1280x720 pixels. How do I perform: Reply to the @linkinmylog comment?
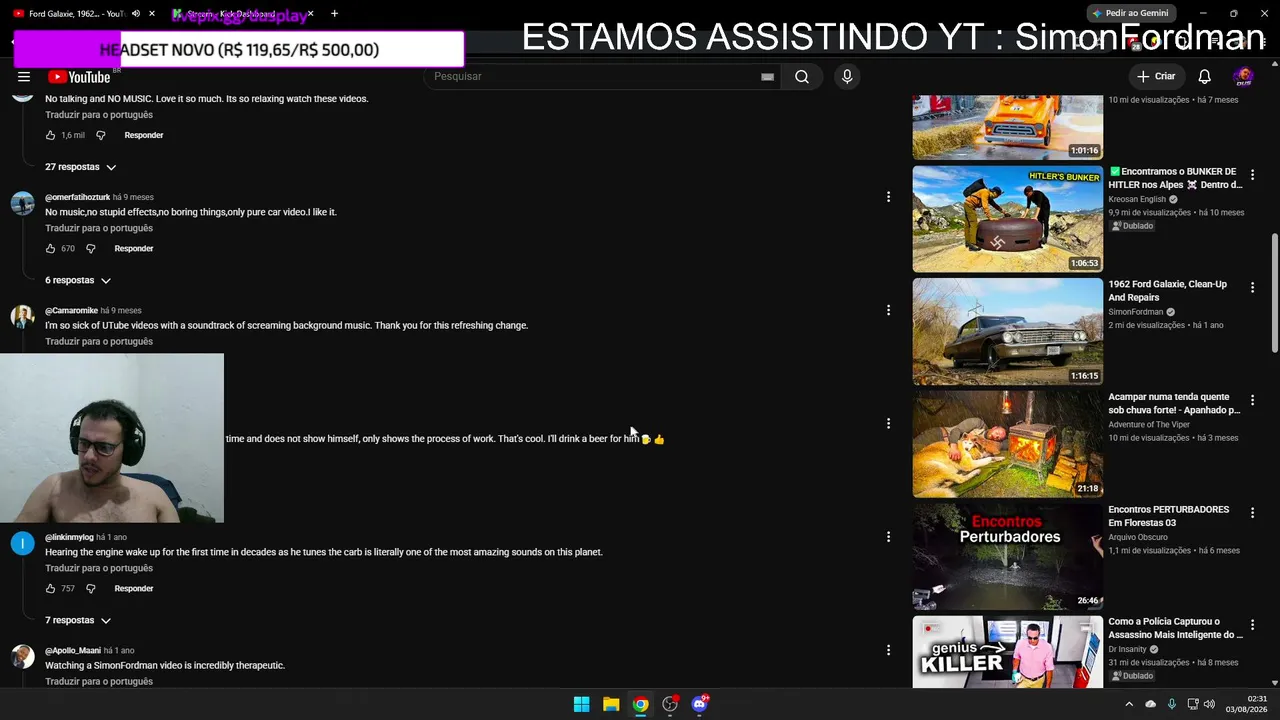click(134, 589)
